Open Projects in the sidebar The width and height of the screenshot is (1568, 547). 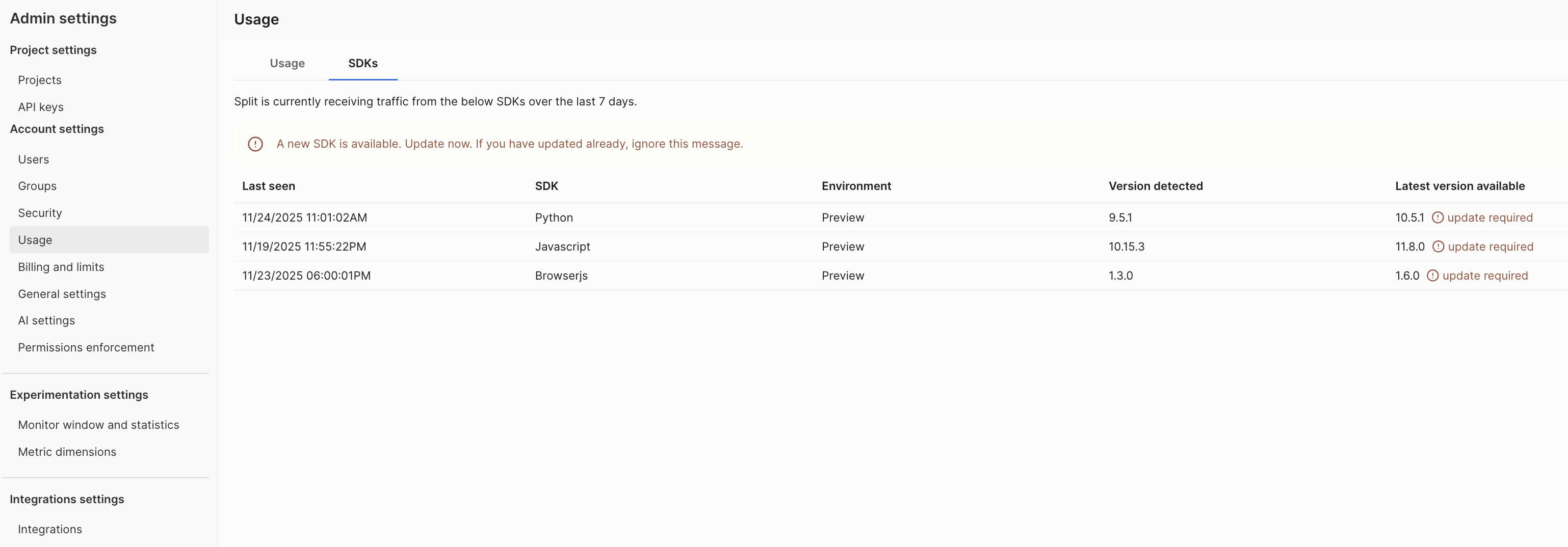click(40, 80)
